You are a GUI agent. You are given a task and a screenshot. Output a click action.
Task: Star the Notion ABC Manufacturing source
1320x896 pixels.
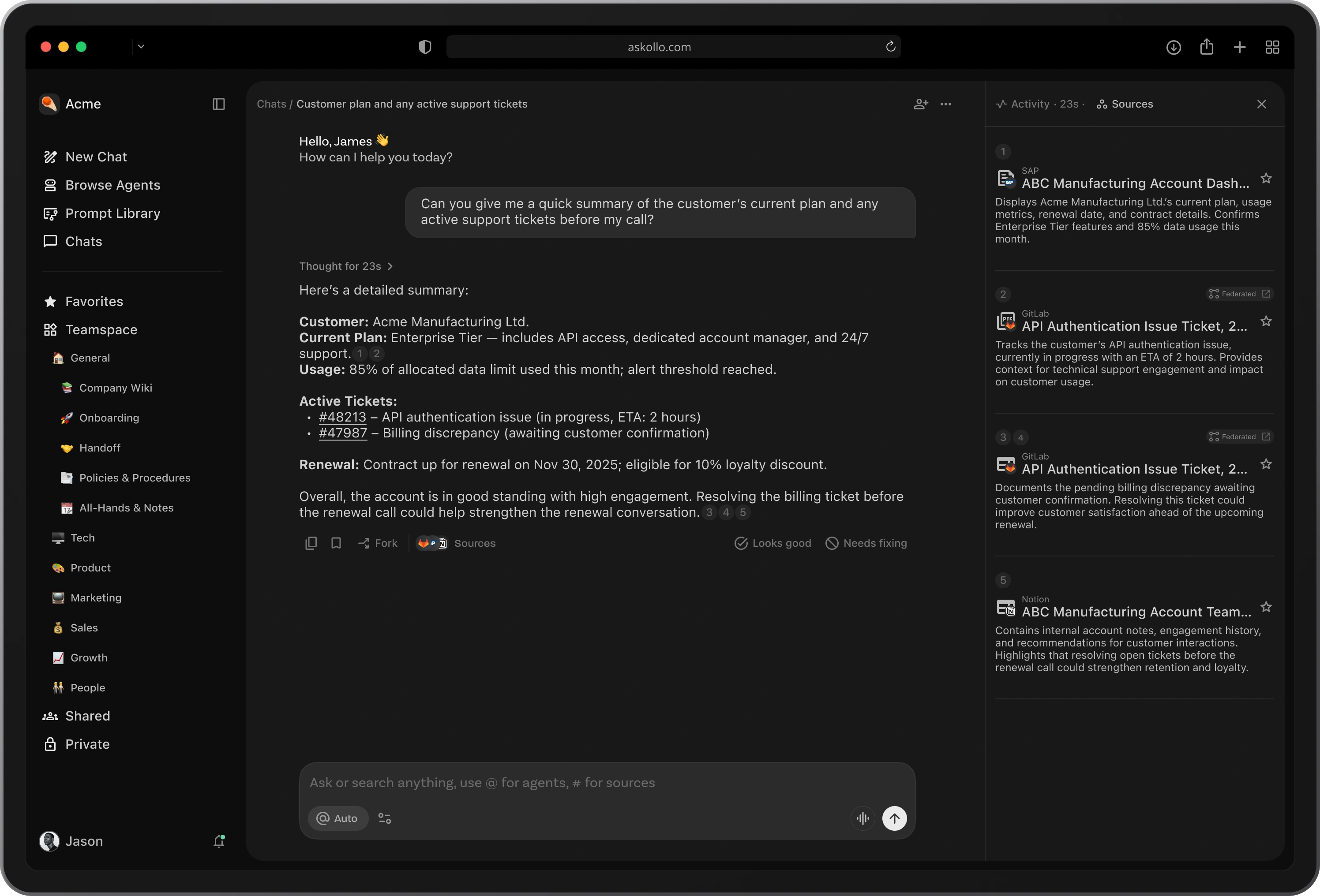1266,607
